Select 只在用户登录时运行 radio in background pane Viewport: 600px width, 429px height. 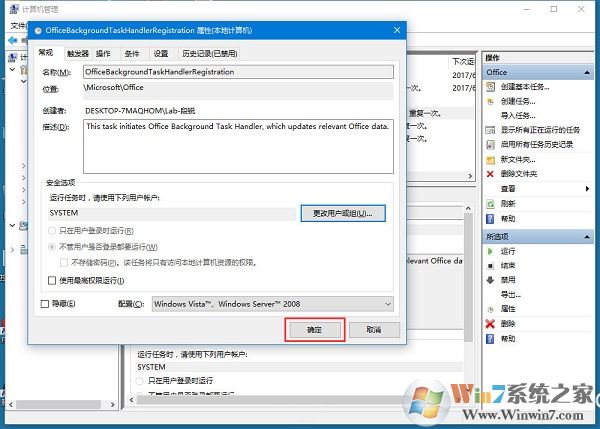coord(140,381)
